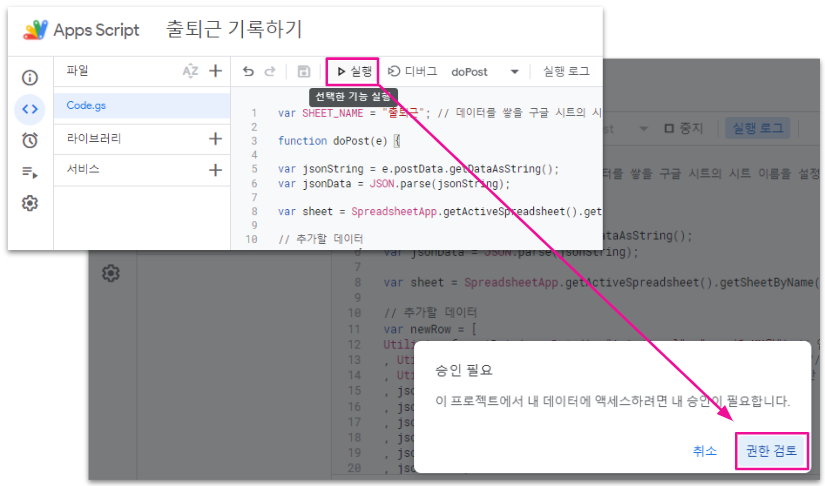Click the 실행 (Run) button
Screen dimensions: 825x486
(353, 72)
